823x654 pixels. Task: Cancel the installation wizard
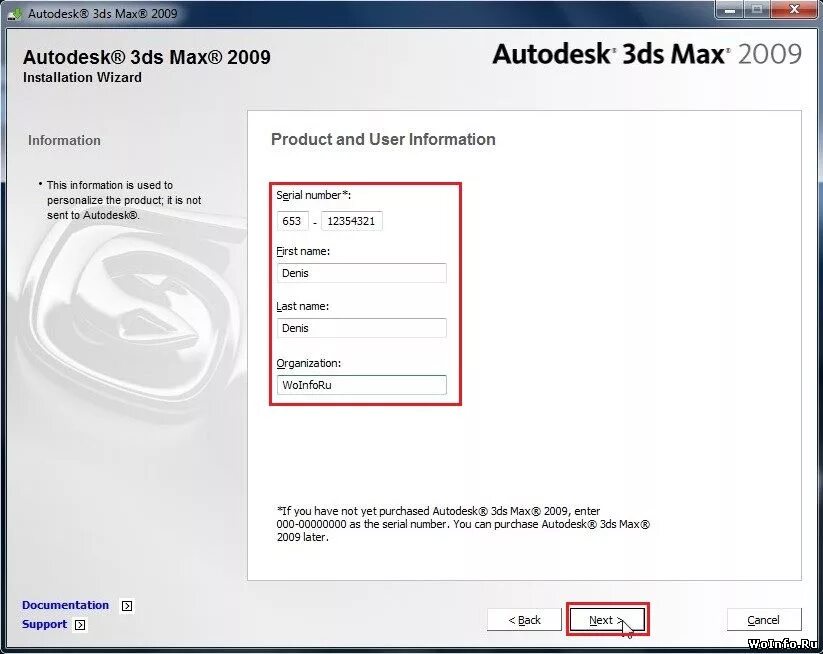tap(764, 620)
